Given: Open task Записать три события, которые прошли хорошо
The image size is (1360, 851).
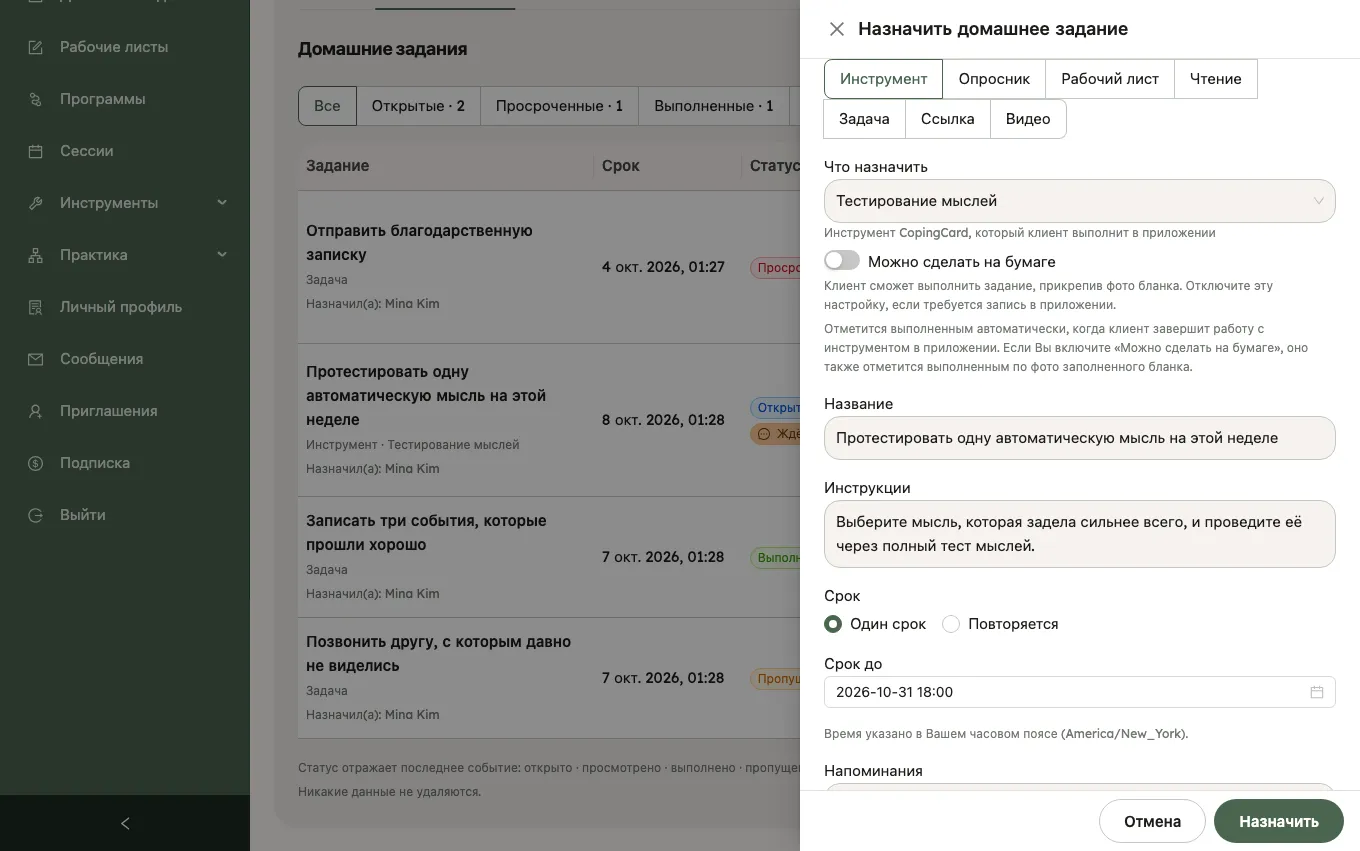Looking at the screenshot, I should (x=426, y=533).
